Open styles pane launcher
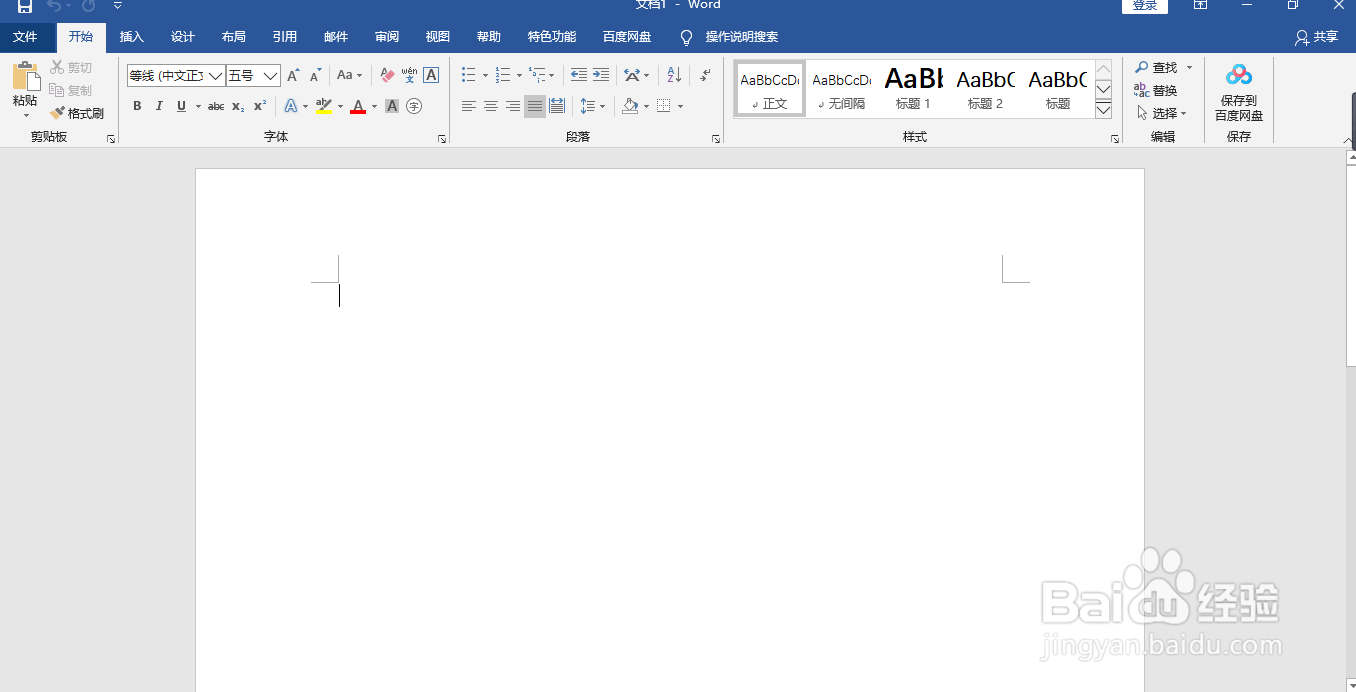The width and height of the screenshot is (1356, 692). click(1115, 139)
